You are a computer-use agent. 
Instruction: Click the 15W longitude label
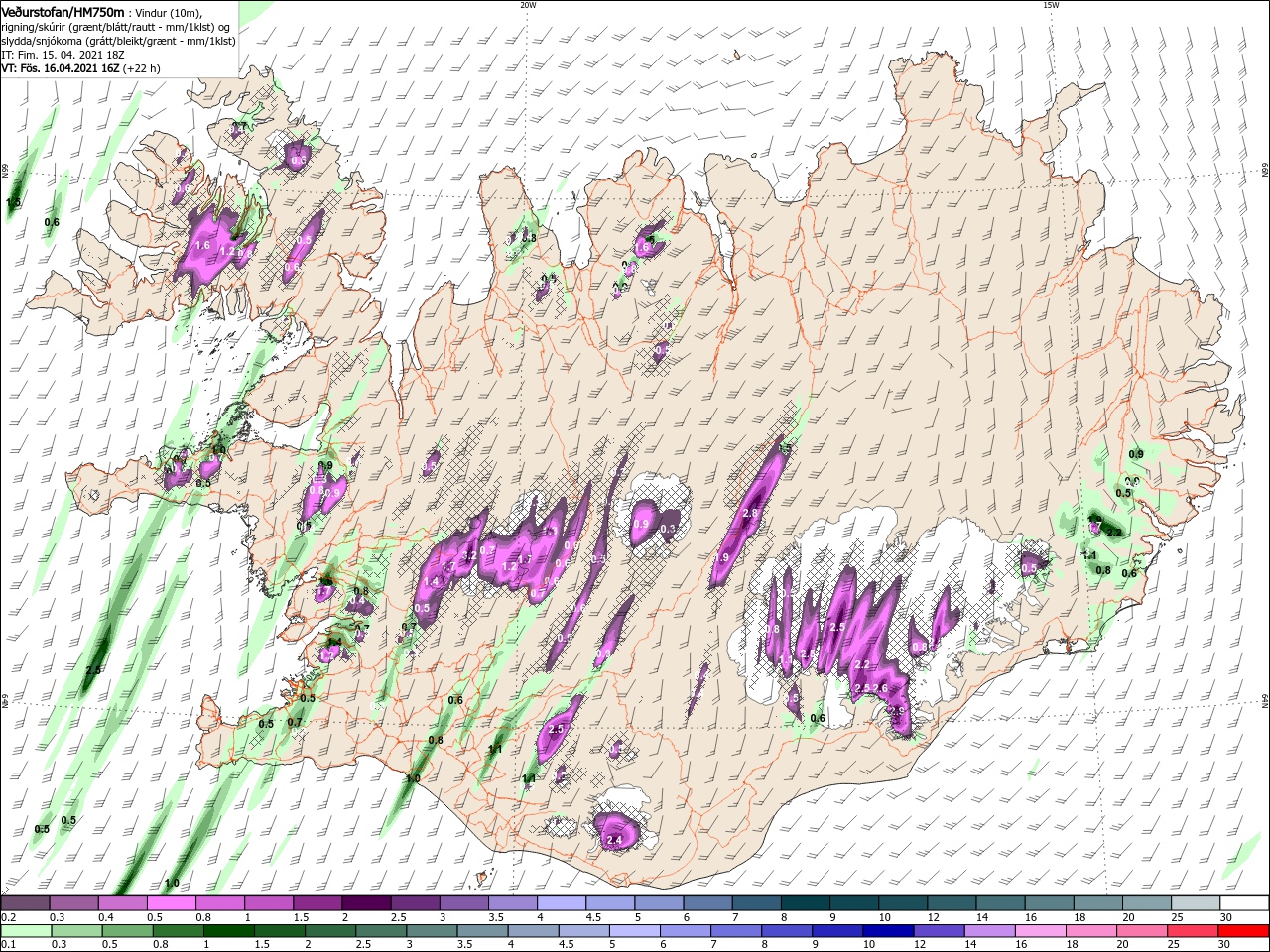tap(1051, 5)
